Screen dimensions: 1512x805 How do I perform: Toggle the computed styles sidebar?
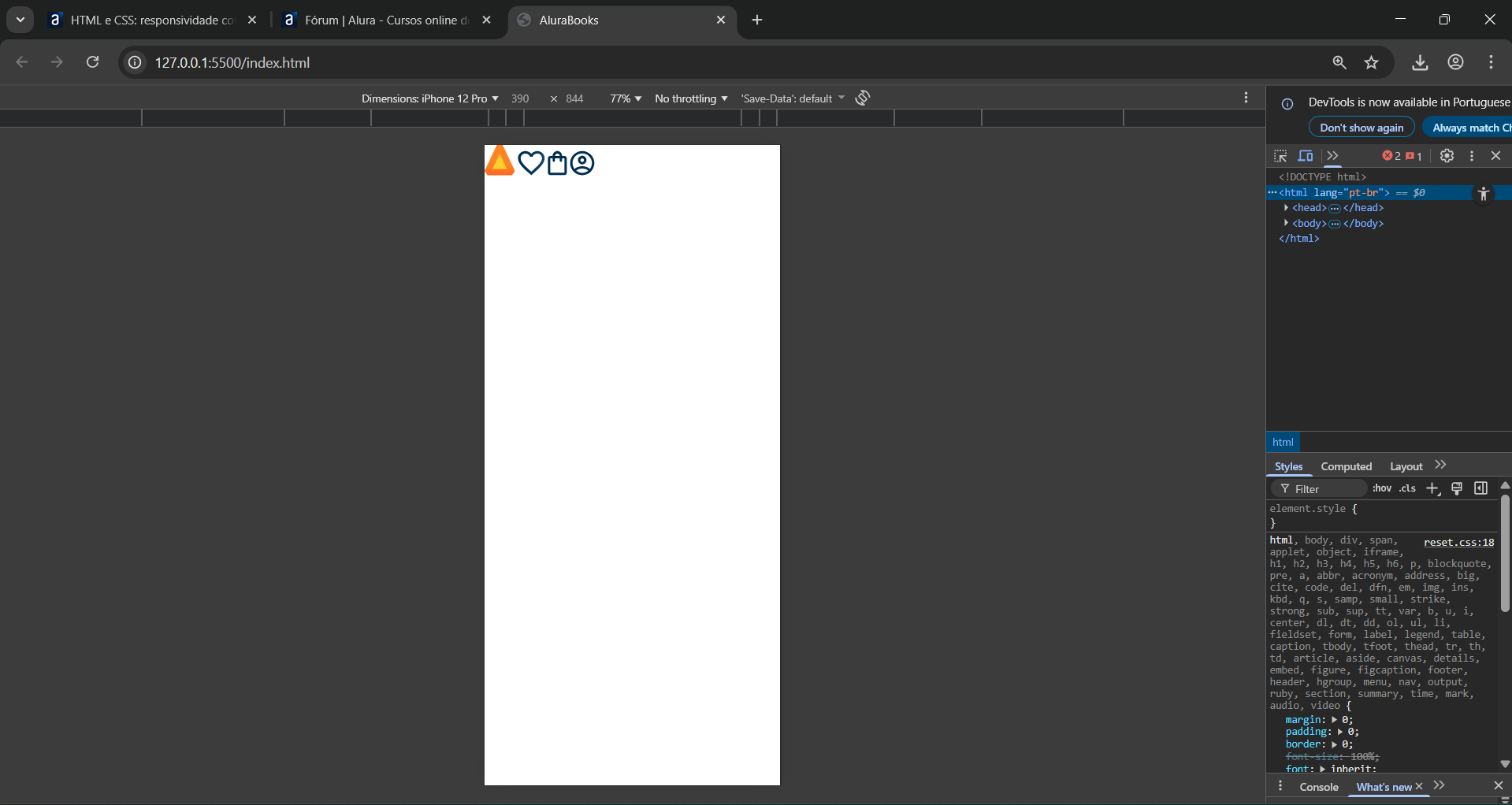1481,488
